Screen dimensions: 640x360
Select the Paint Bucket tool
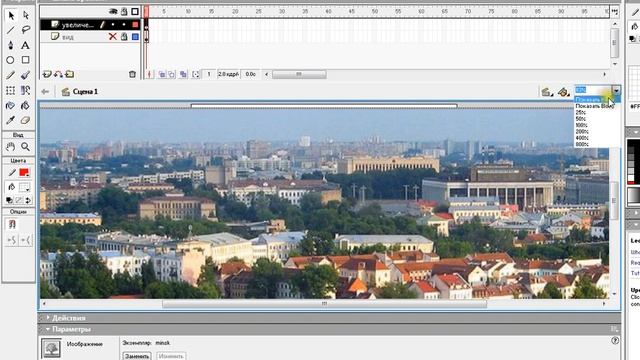point(25,106)
